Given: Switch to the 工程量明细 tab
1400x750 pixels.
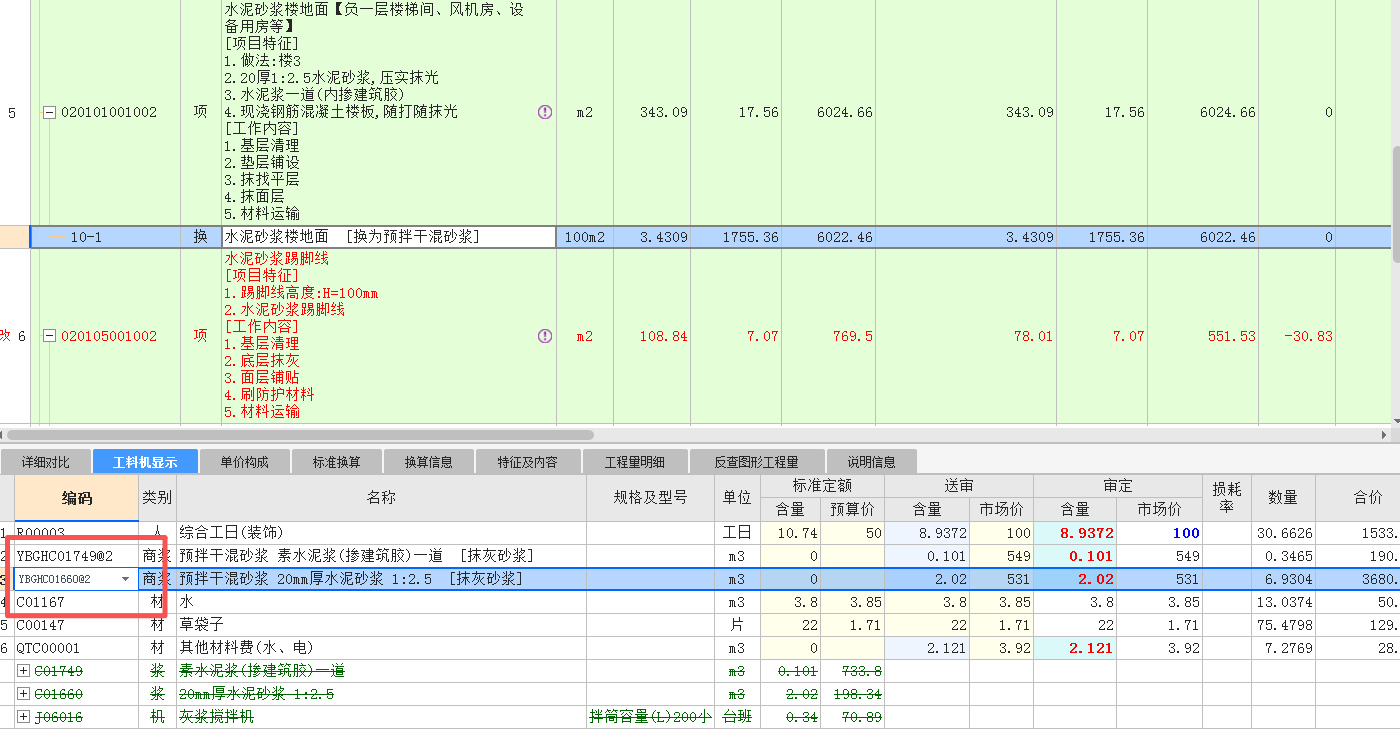Looking at the screenshot, I should tap(634, 462).
